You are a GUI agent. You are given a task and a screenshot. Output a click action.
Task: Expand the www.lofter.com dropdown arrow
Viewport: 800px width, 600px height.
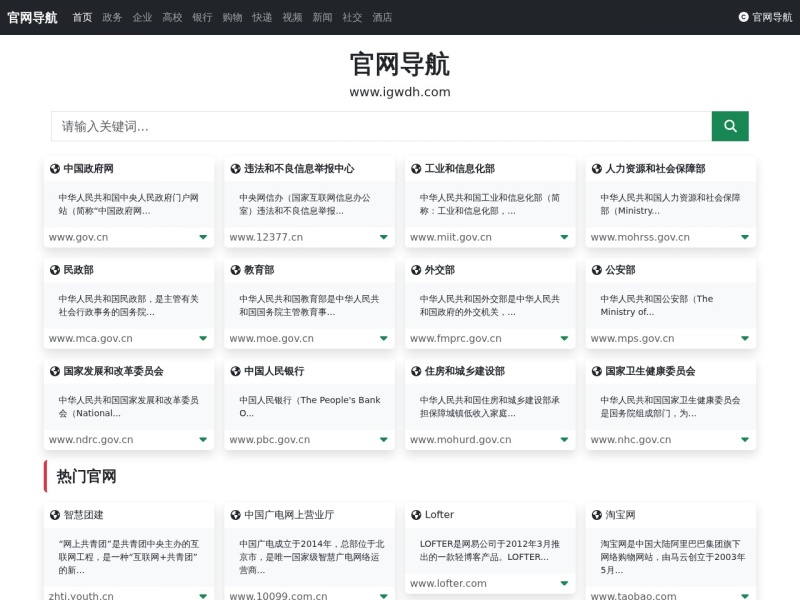tap(564, 583)
